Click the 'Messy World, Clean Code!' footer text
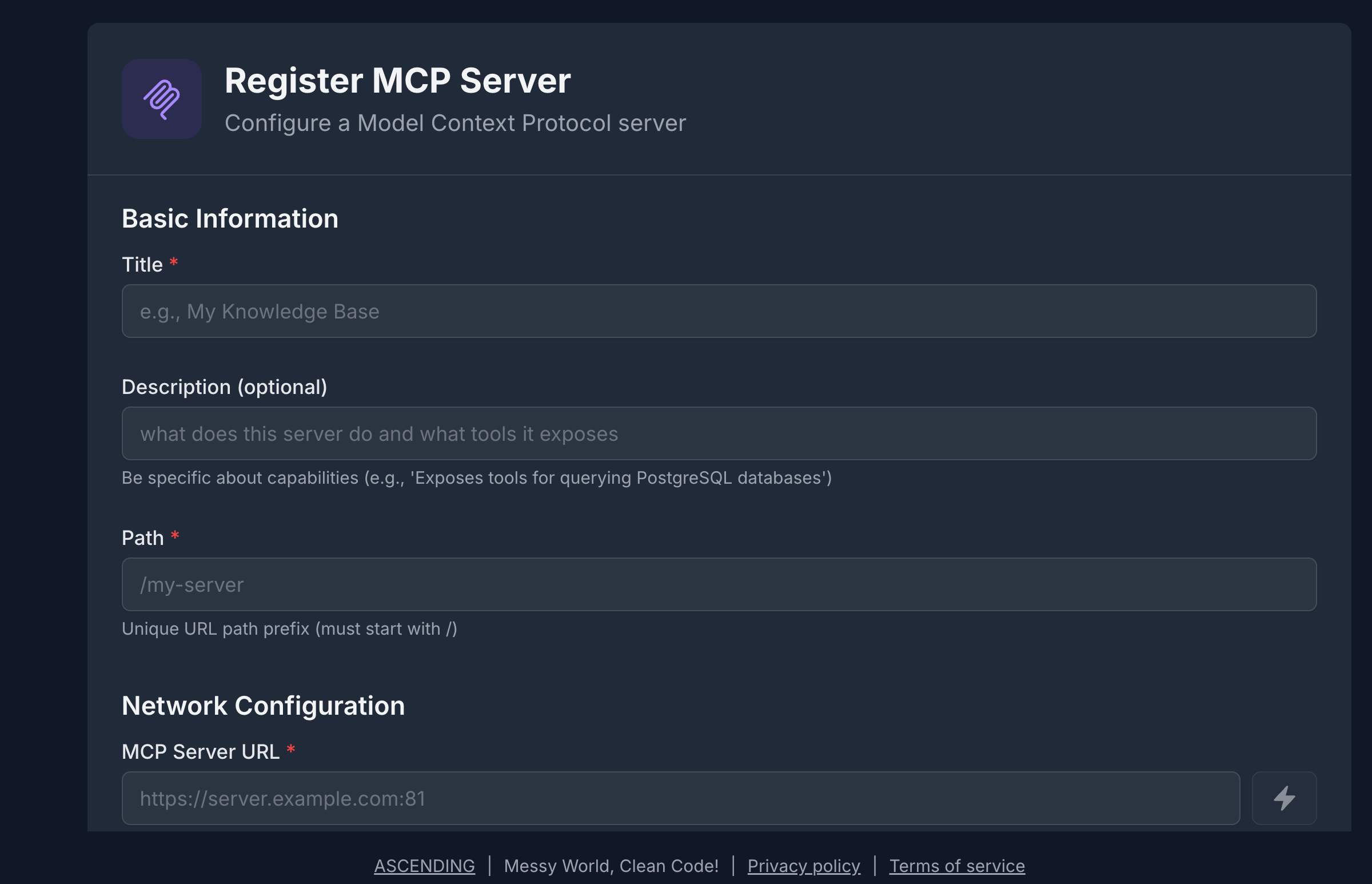The image size is (1372, 884). (611, 866)
